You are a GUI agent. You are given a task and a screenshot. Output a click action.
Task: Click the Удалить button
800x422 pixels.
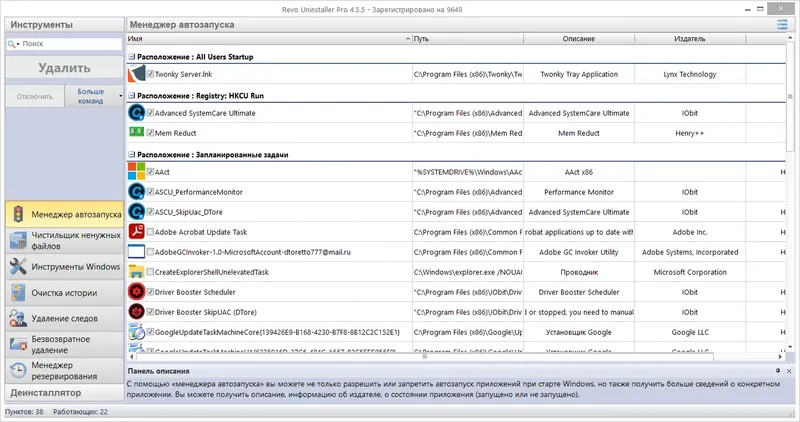pos(64,68)
